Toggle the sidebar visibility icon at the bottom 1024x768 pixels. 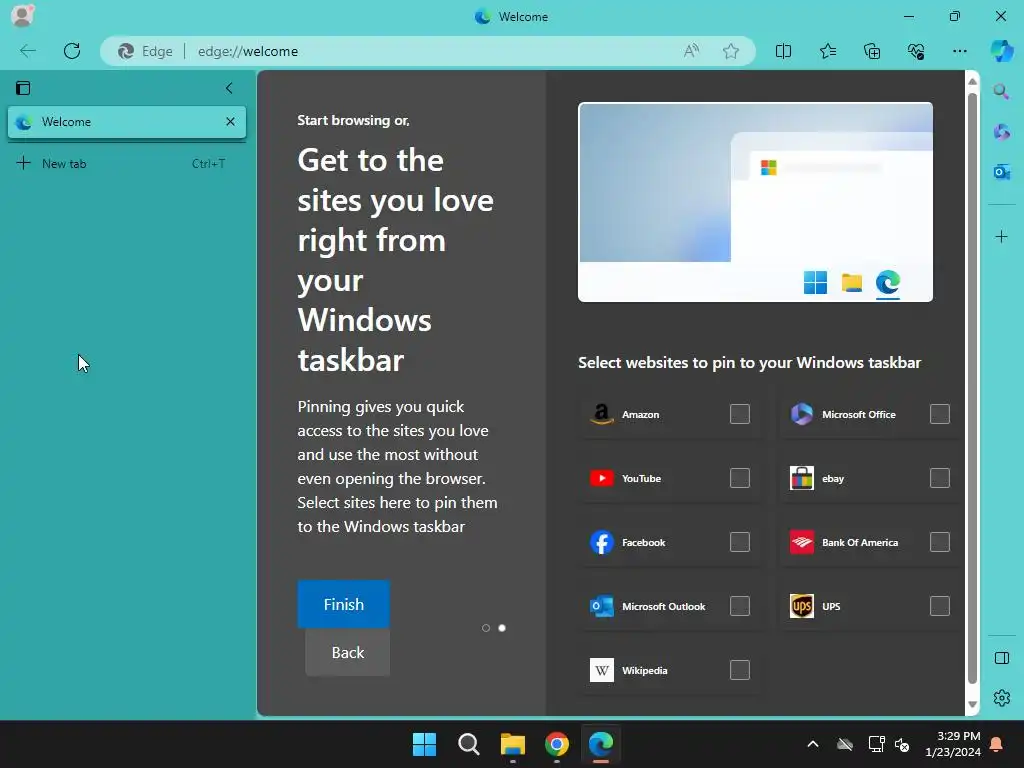point(1001,658)
